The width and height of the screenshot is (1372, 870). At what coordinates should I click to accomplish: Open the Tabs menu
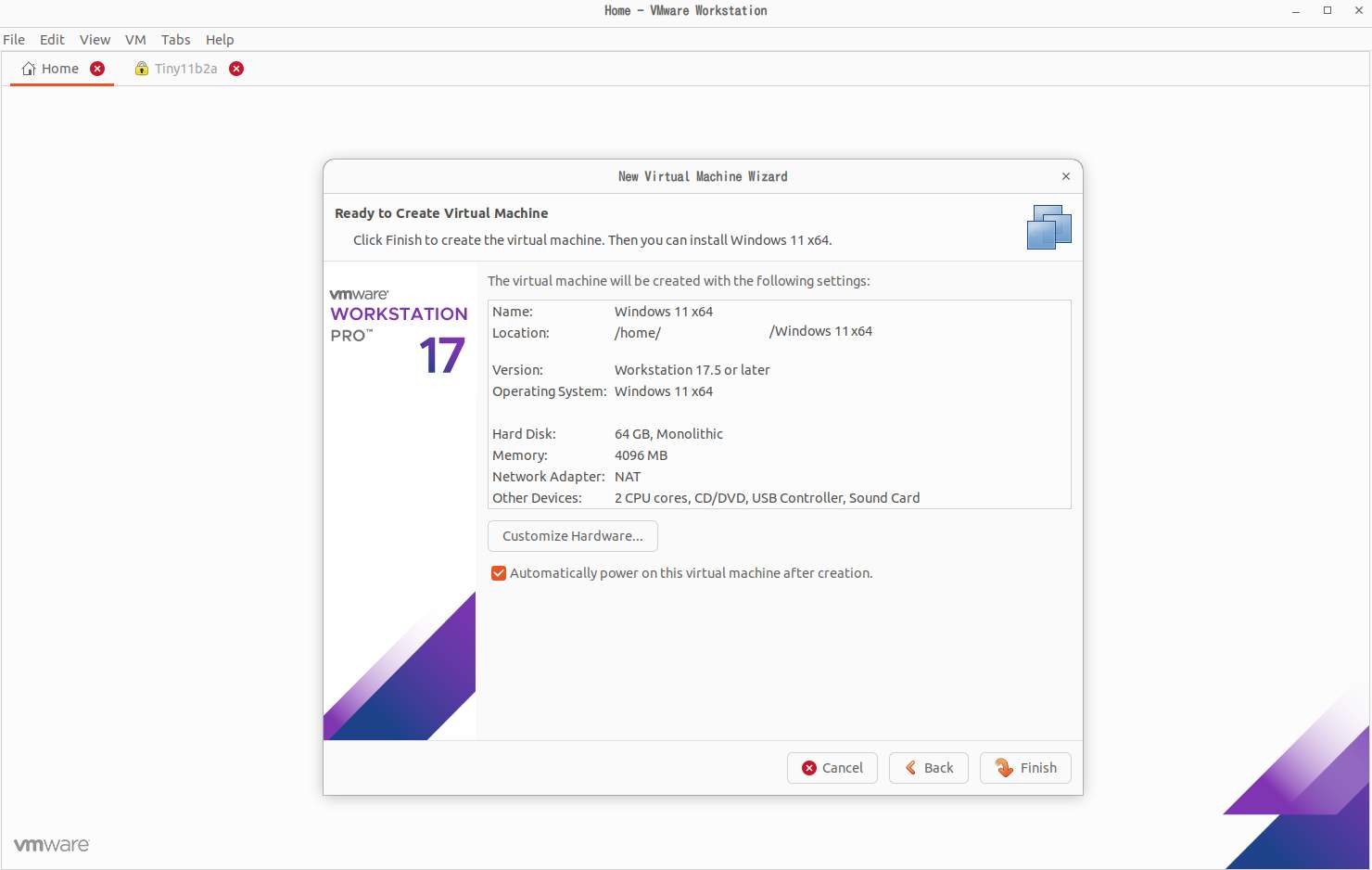175,40
